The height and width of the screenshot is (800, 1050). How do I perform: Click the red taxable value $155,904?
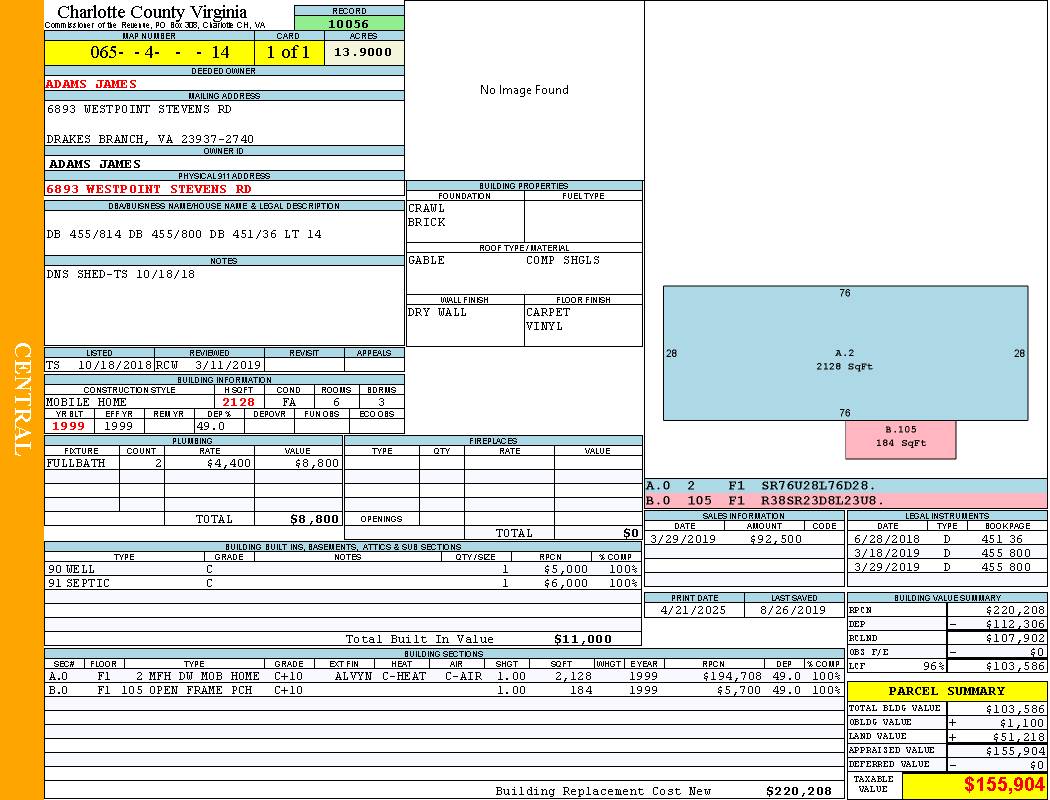click(x=1004, y=785)
